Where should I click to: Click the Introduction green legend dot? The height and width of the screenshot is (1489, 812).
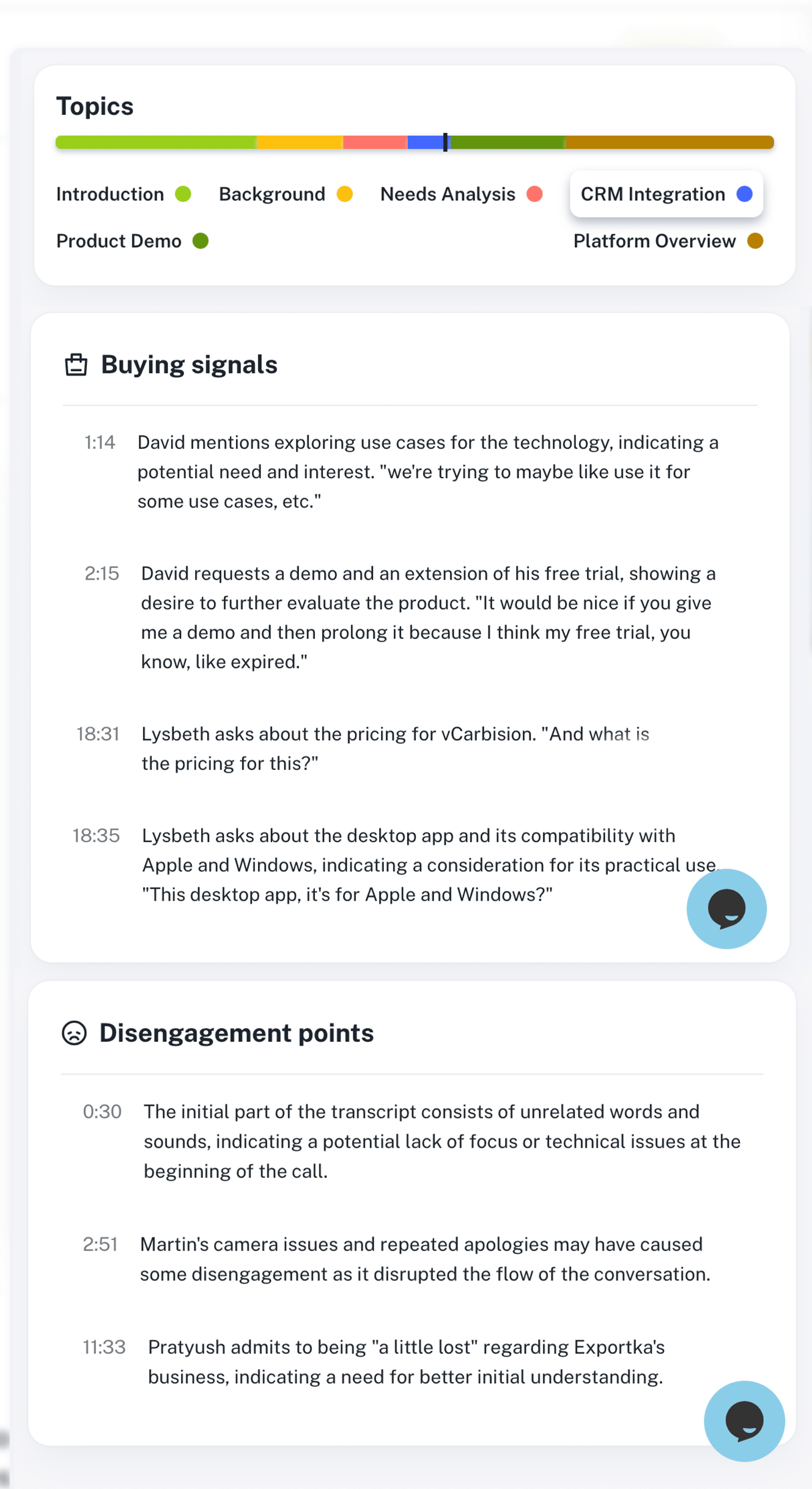click(183, 194)
